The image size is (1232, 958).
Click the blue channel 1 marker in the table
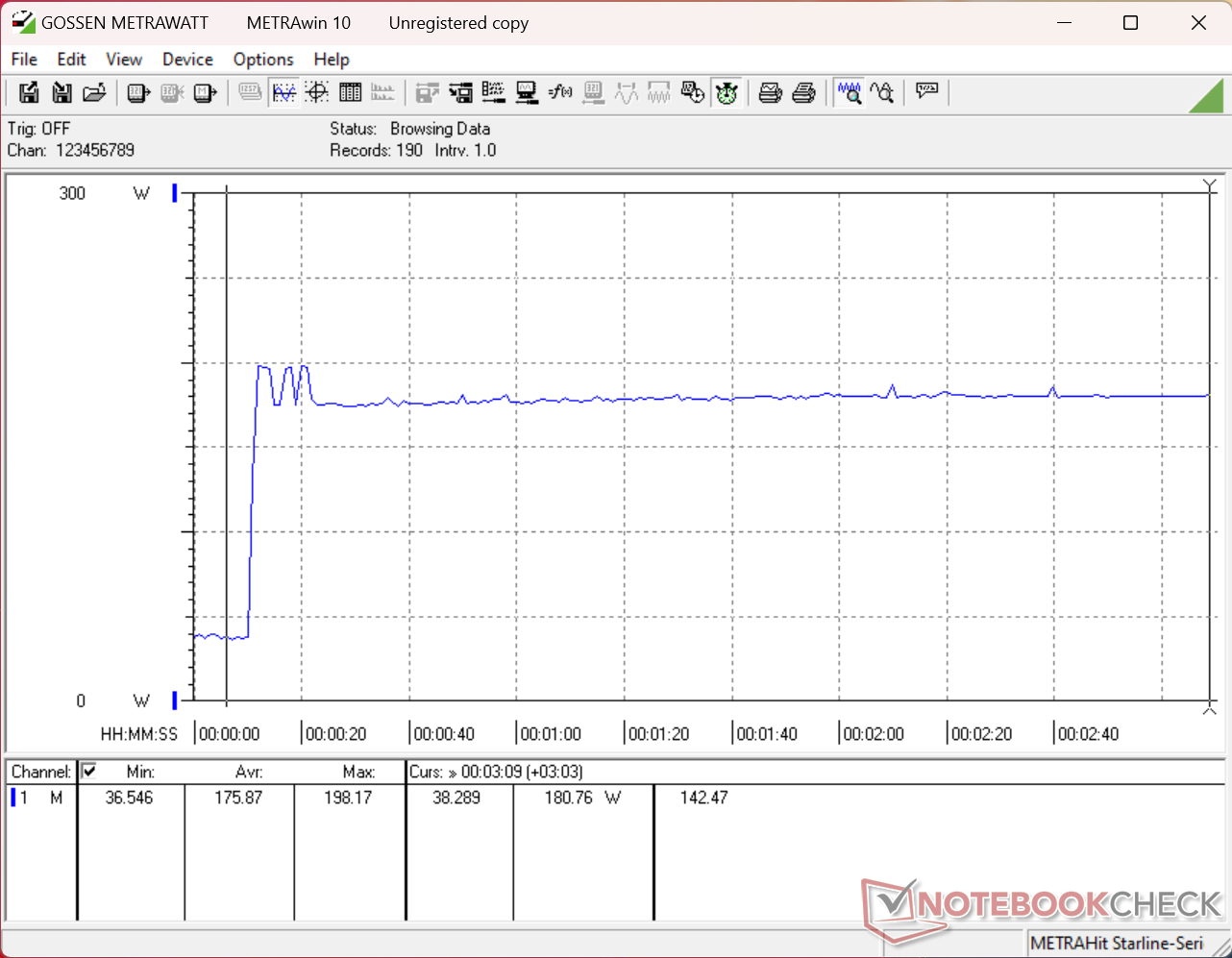13,798
